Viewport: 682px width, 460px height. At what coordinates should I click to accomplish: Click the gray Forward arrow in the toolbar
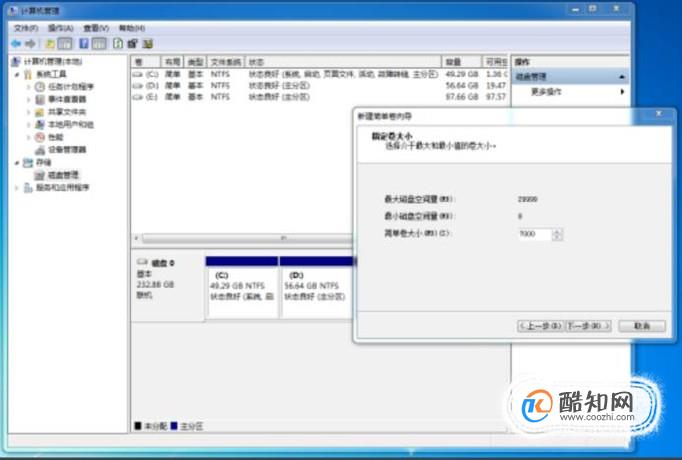pyautogui.click(x=30, y=43)
